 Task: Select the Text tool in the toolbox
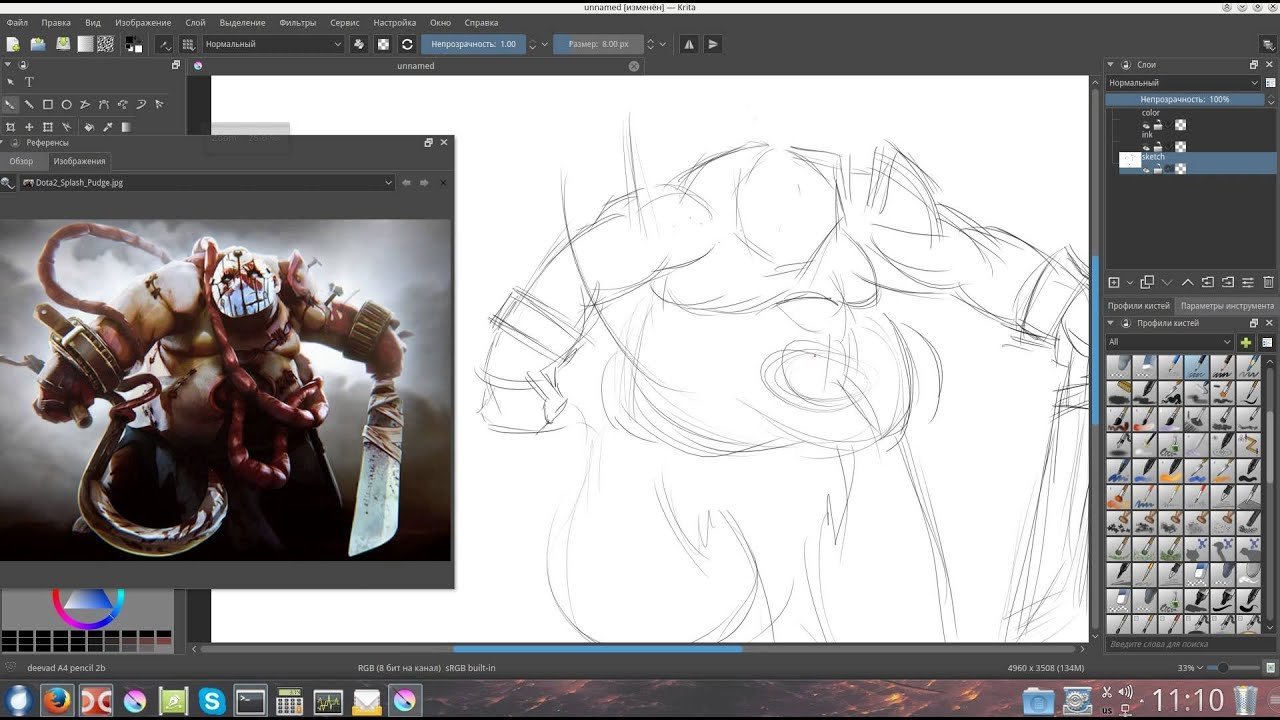pyautogui.click(x=29, y=82)
